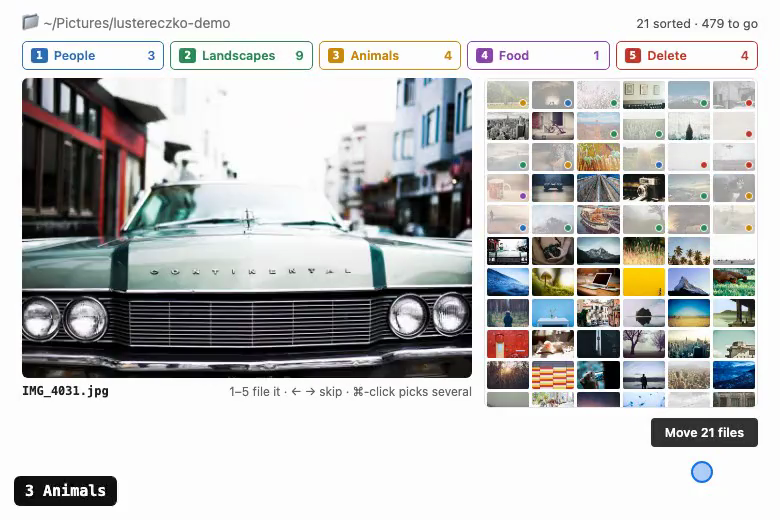Select the blue ocean wave thumbnail
The height and width of the screenshot is (520, 780).
pyautogui.click(x=508, y=282)
